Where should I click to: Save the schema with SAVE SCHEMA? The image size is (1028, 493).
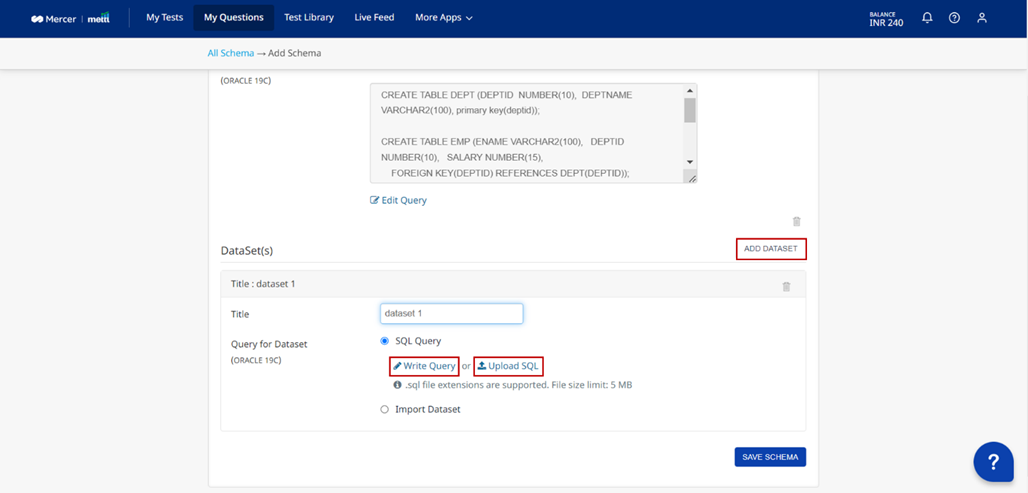770,457
